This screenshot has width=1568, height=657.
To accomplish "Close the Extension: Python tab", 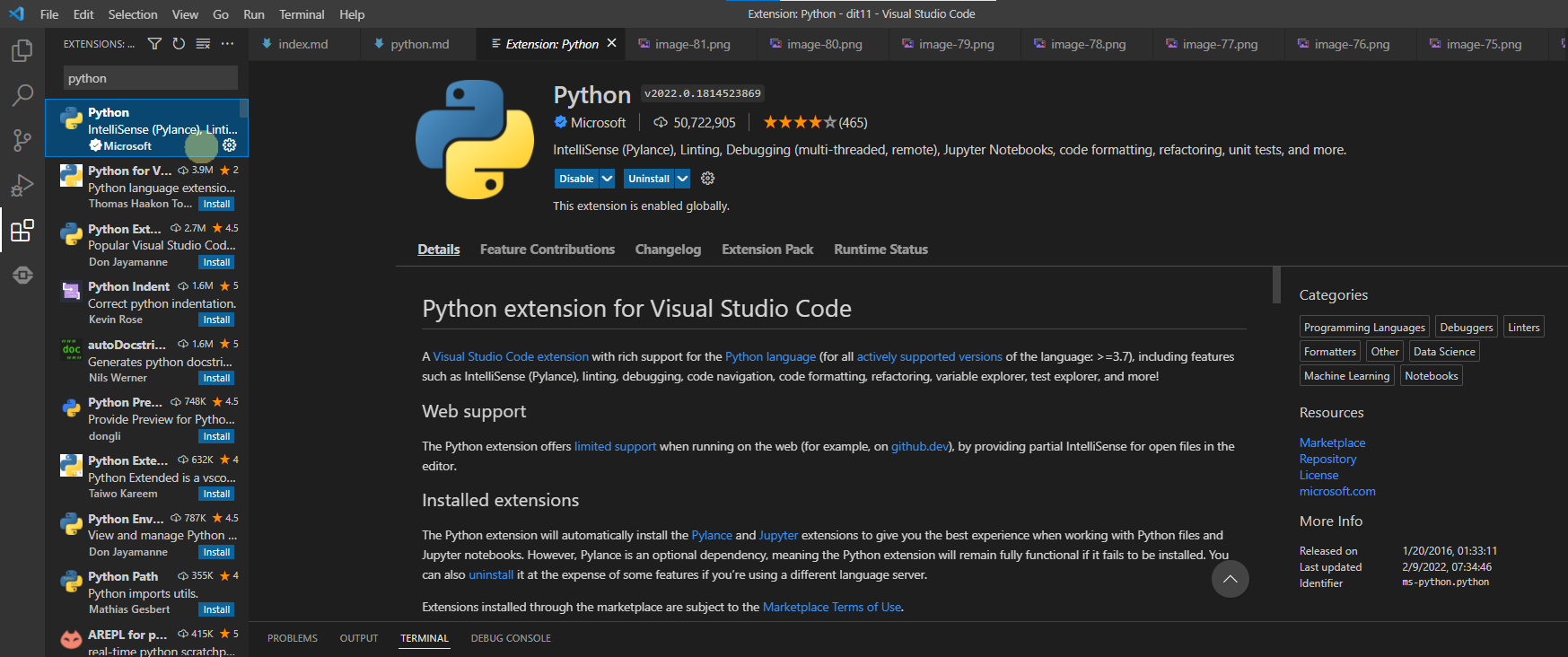I will [x=612, y=43].
